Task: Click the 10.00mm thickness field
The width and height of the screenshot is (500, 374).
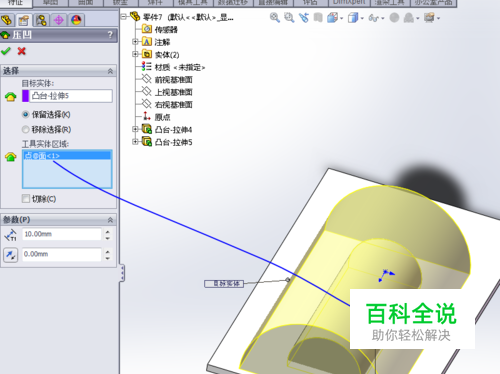Action: point(62,234)
